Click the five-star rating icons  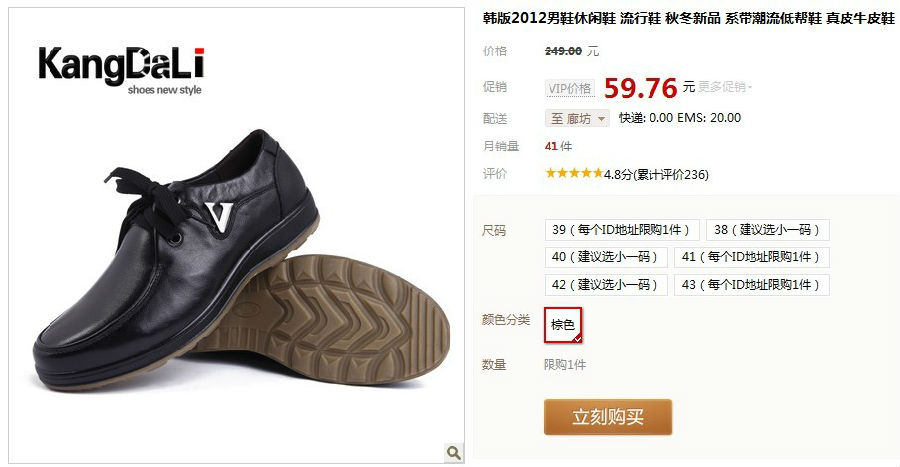[x=574, y=173]
